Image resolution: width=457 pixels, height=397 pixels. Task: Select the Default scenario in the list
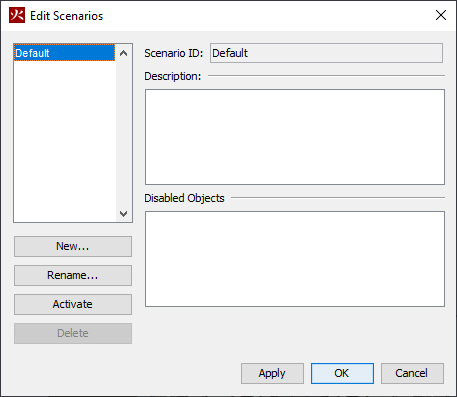point(64,53)
